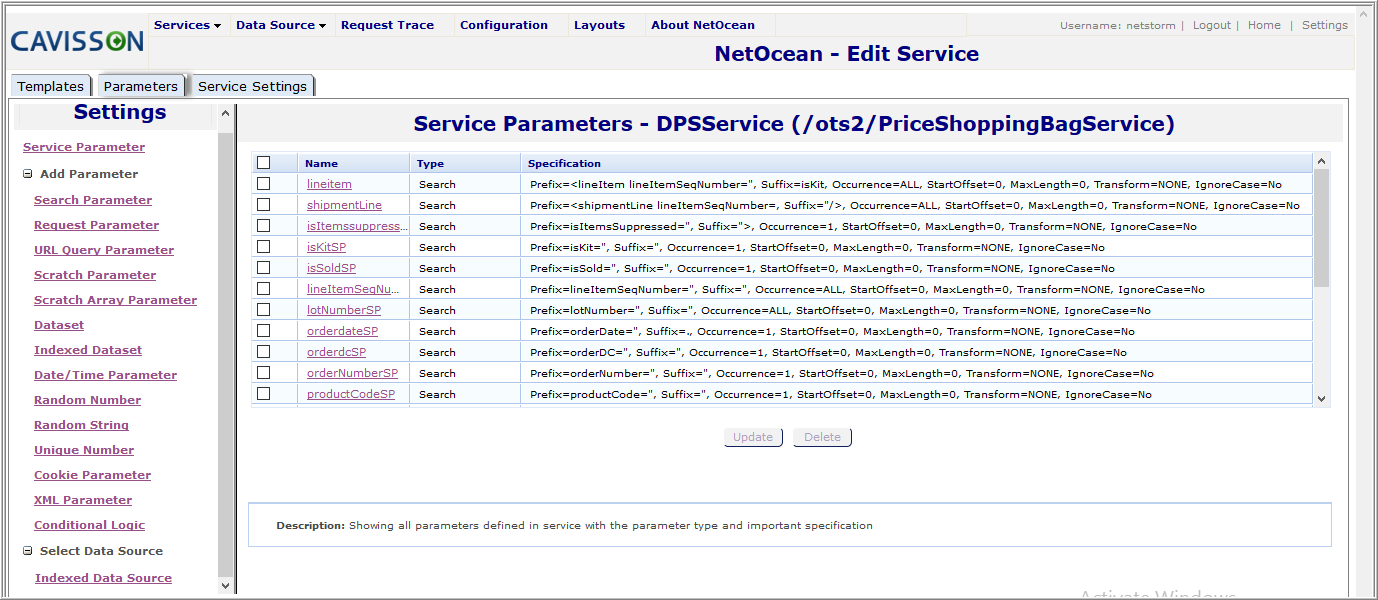
Task: Check the orderdateSP row checkbox
Action: [263, 331]
